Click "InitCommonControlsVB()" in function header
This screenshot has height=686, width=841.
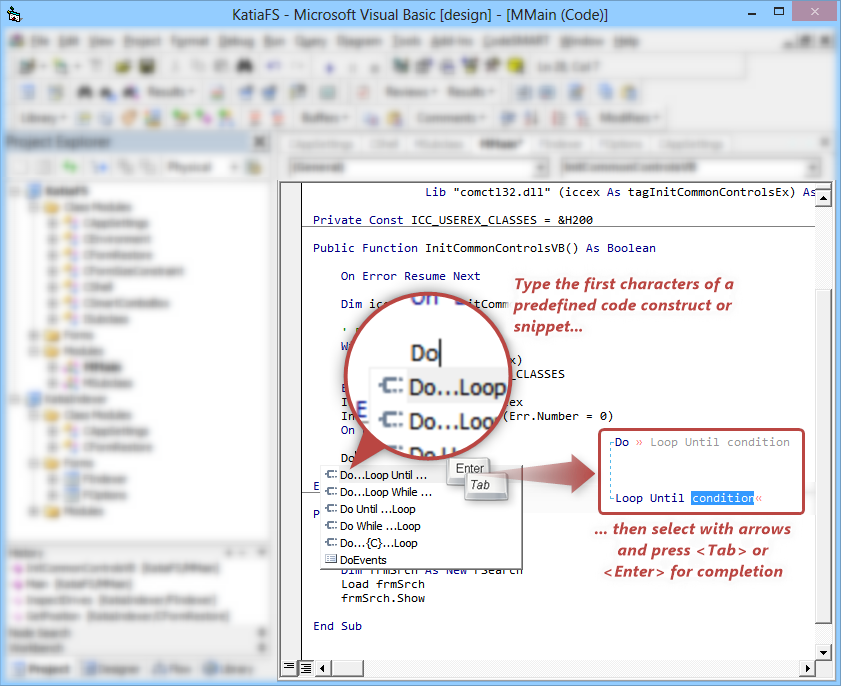501,248
